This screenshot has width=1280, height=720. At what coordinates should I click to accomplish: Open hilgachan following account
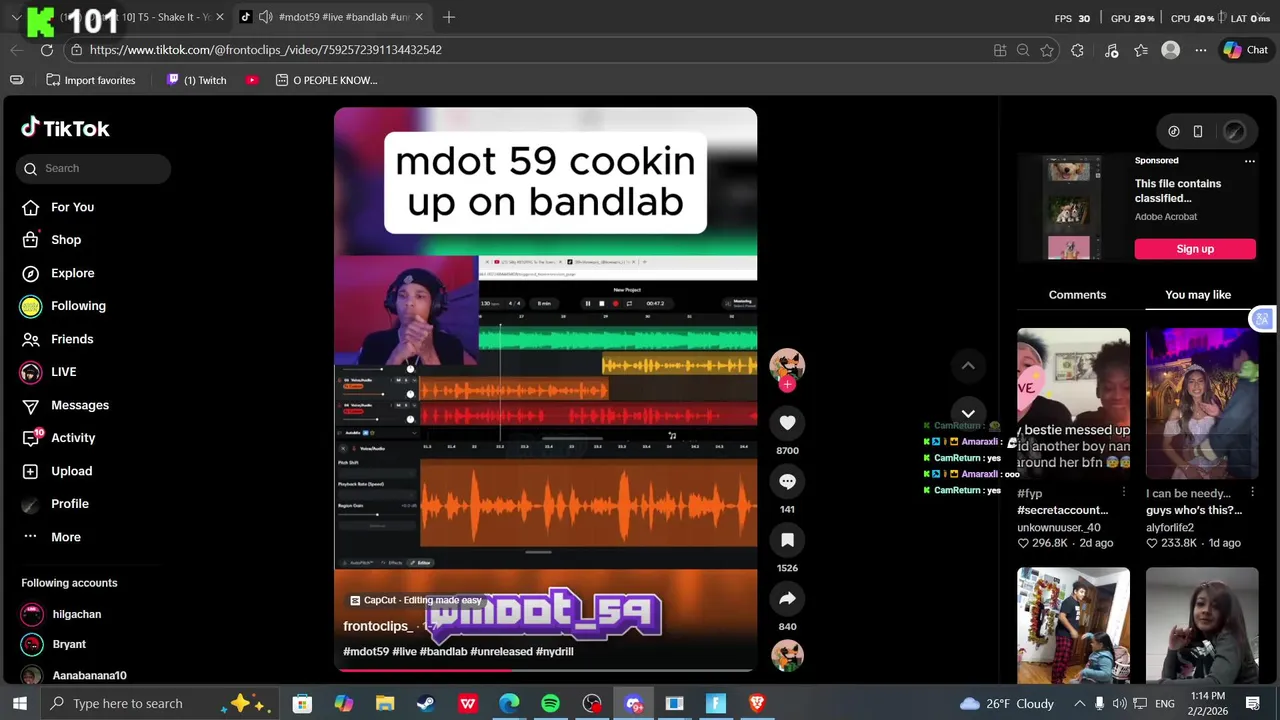61,614
